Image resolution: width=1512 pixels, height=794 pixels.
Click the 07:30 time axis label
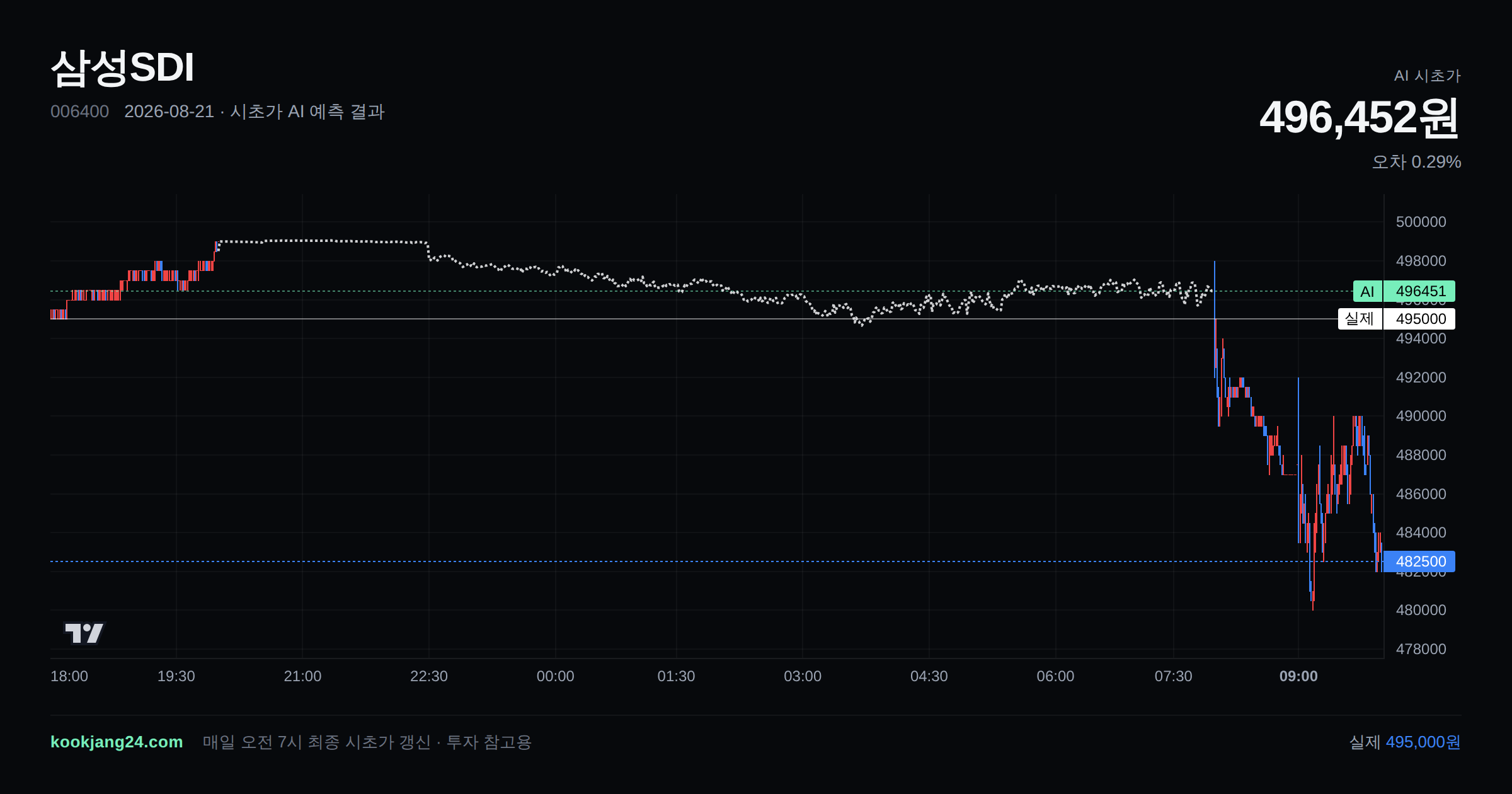click(1174, 676)
